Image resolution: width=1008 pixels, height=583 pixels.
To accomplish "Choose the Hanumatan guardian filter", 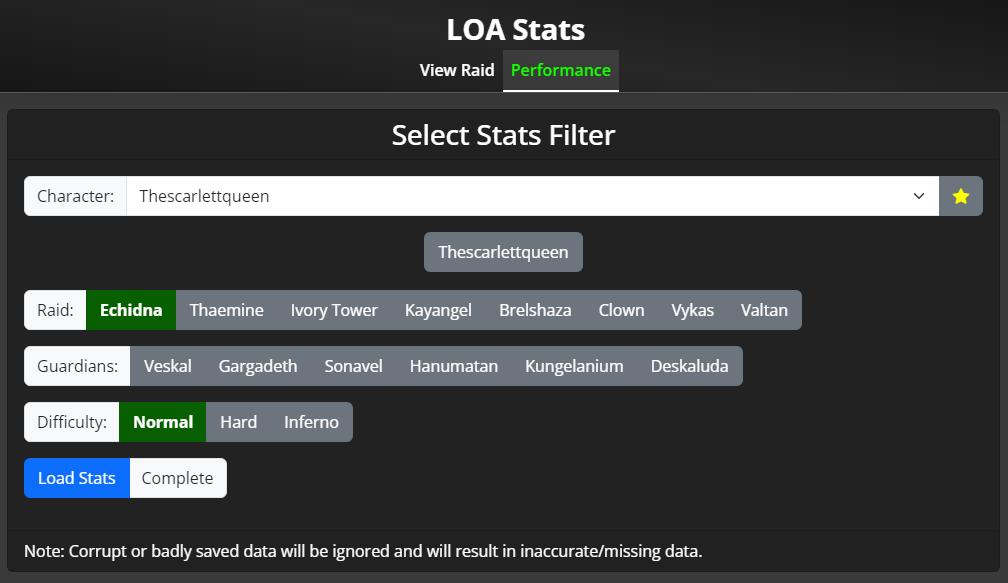I will point(454,366).
